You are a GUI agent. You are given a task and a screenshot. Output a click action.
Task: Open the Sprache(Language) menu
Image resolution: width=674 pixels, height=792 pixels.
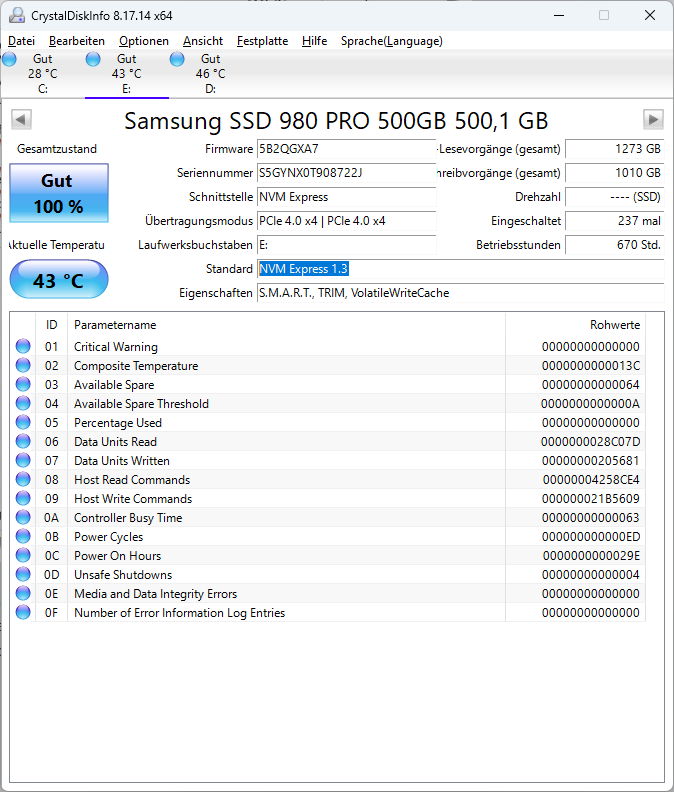[392, 41]
